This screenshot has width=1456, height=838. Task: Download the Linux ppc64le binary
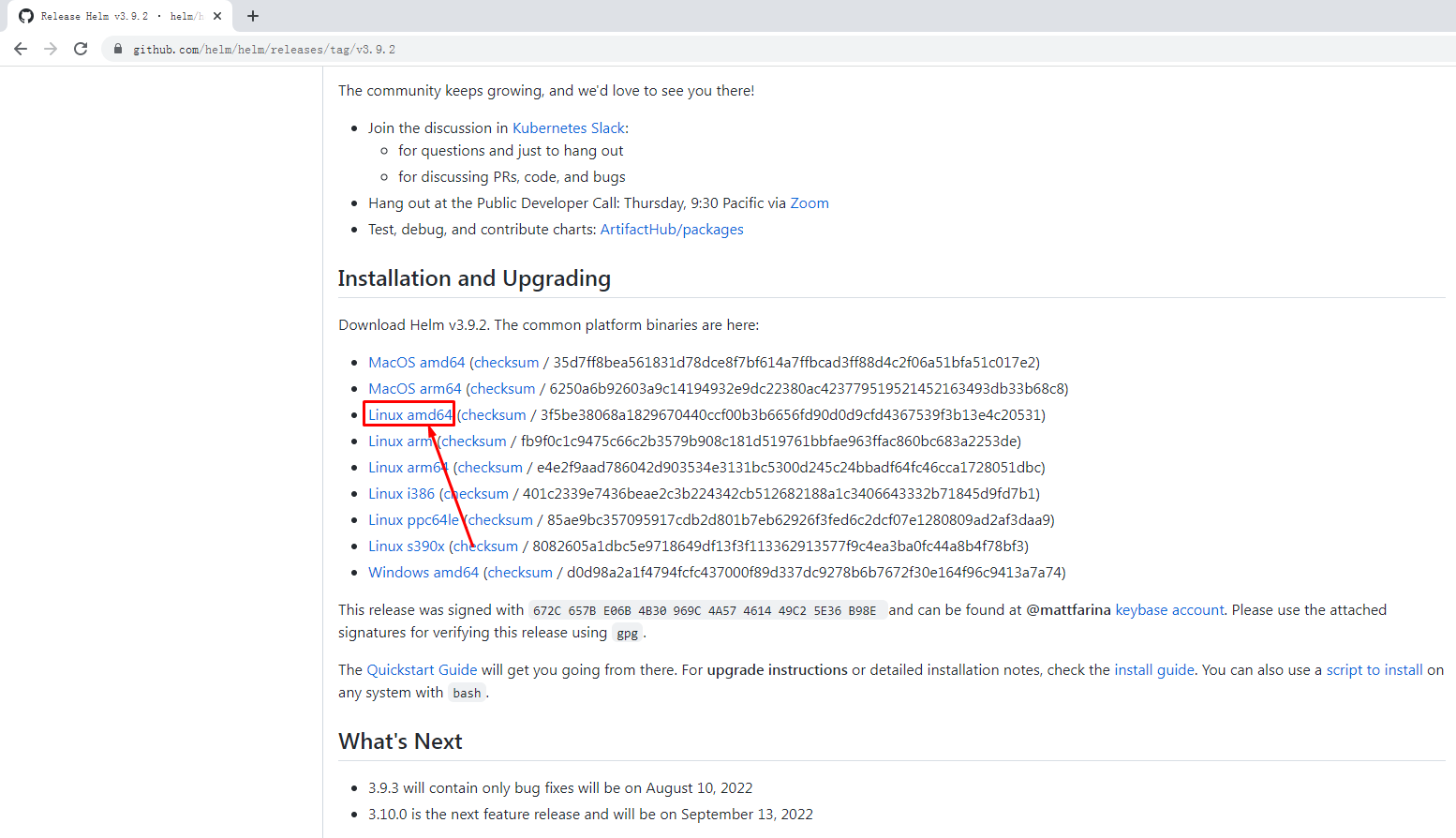point(413,519)
